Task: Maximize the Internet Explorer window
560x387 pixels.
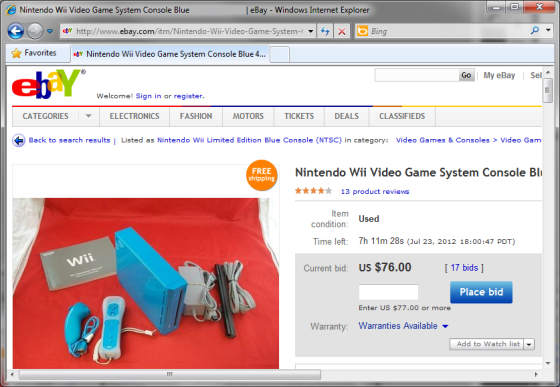Action: tap(515, 7)
